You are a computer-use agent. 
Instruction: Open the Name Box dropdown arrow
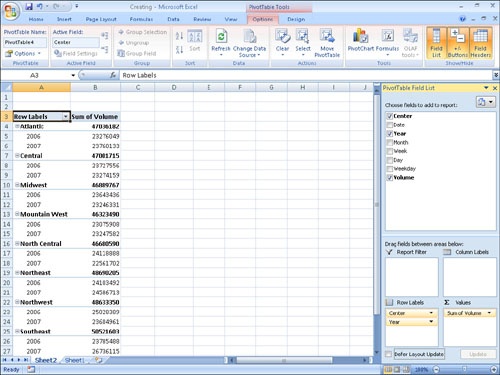point(73,75)
